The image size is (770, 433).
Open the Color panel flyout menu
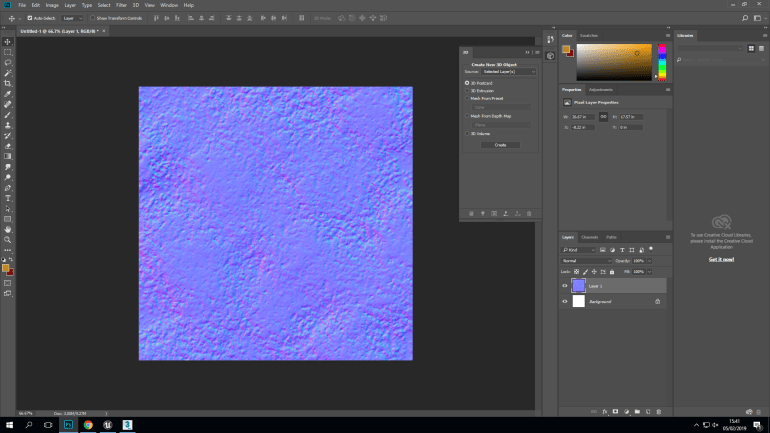(668, 35)
